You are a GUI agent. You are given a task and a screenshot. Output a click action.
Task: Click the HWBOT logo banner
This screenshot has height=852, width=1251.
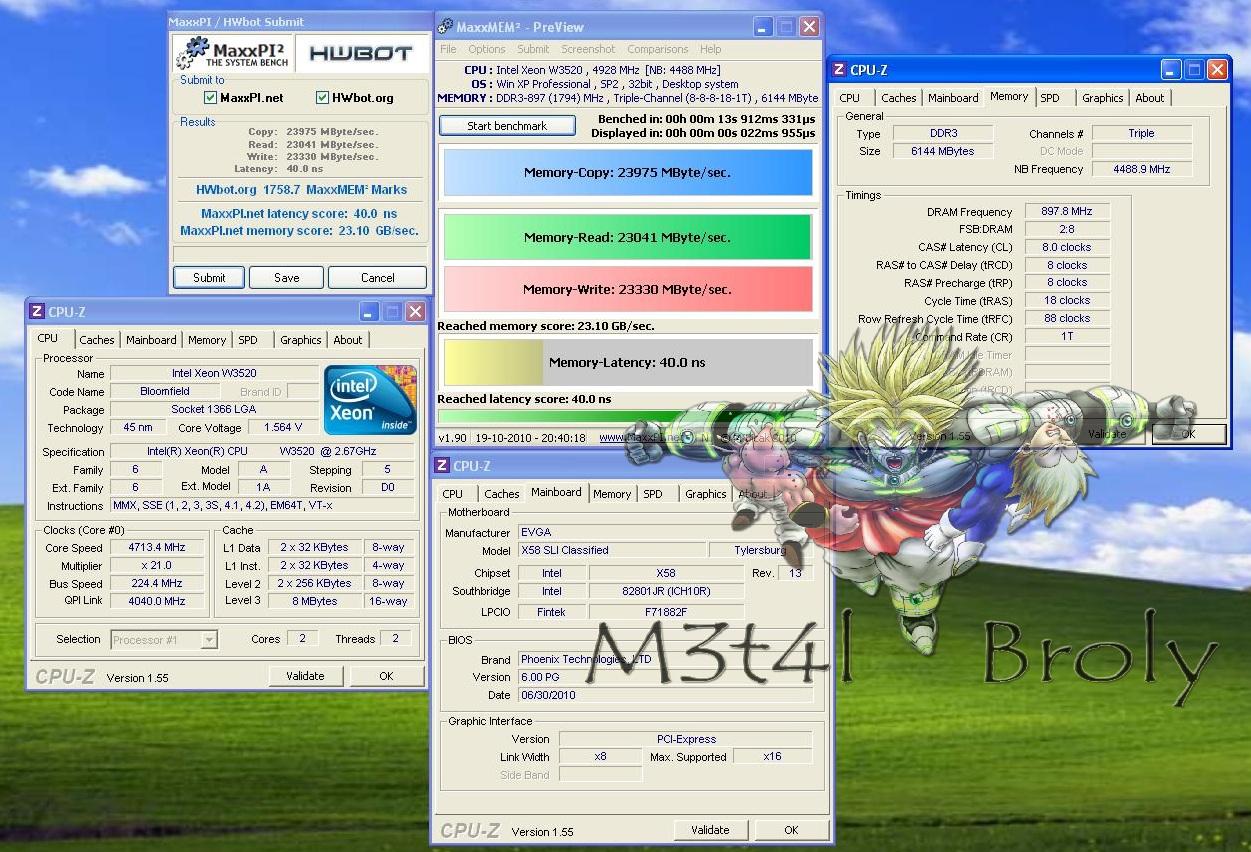tap(361, 54)
